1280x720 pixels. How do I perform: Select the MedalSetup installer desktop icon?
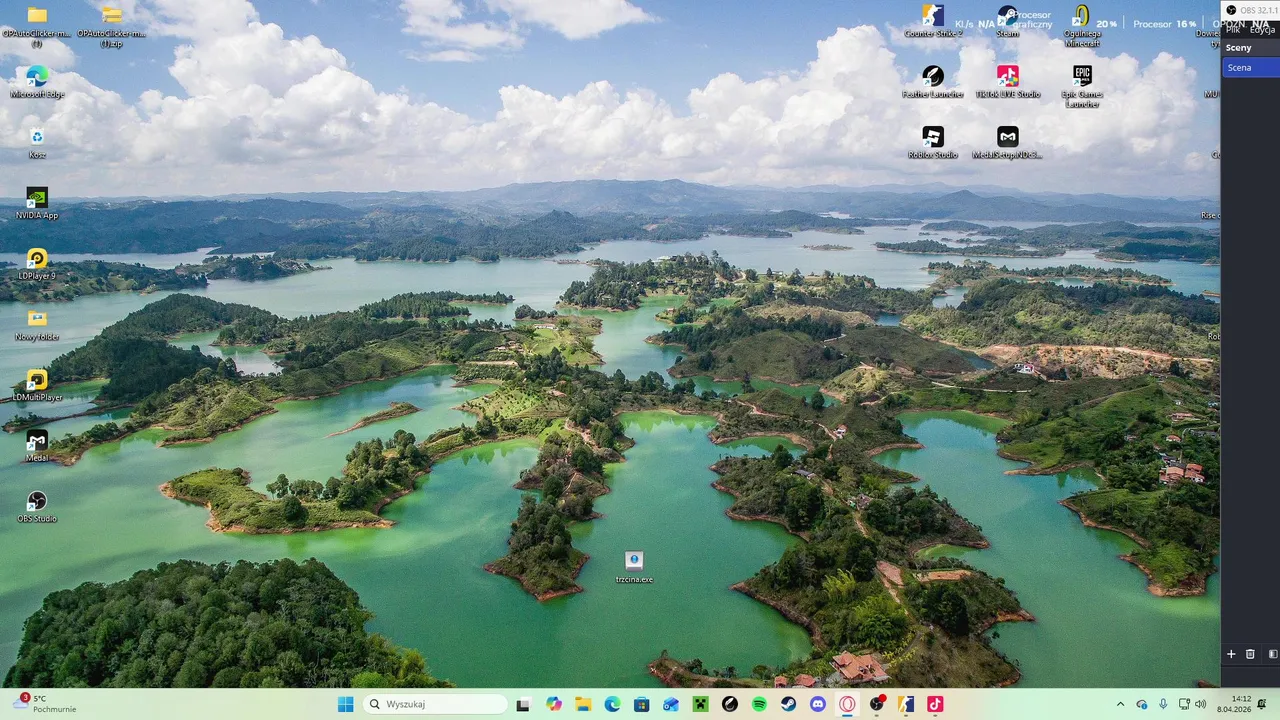1007,142
